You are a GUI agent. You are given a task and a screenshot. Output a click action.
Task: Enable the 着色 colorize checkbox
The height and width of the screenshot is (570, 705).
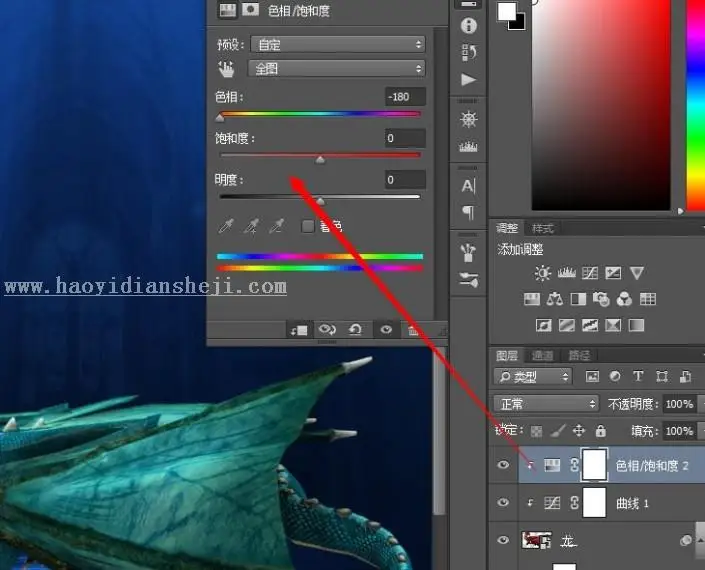[308, 226]
